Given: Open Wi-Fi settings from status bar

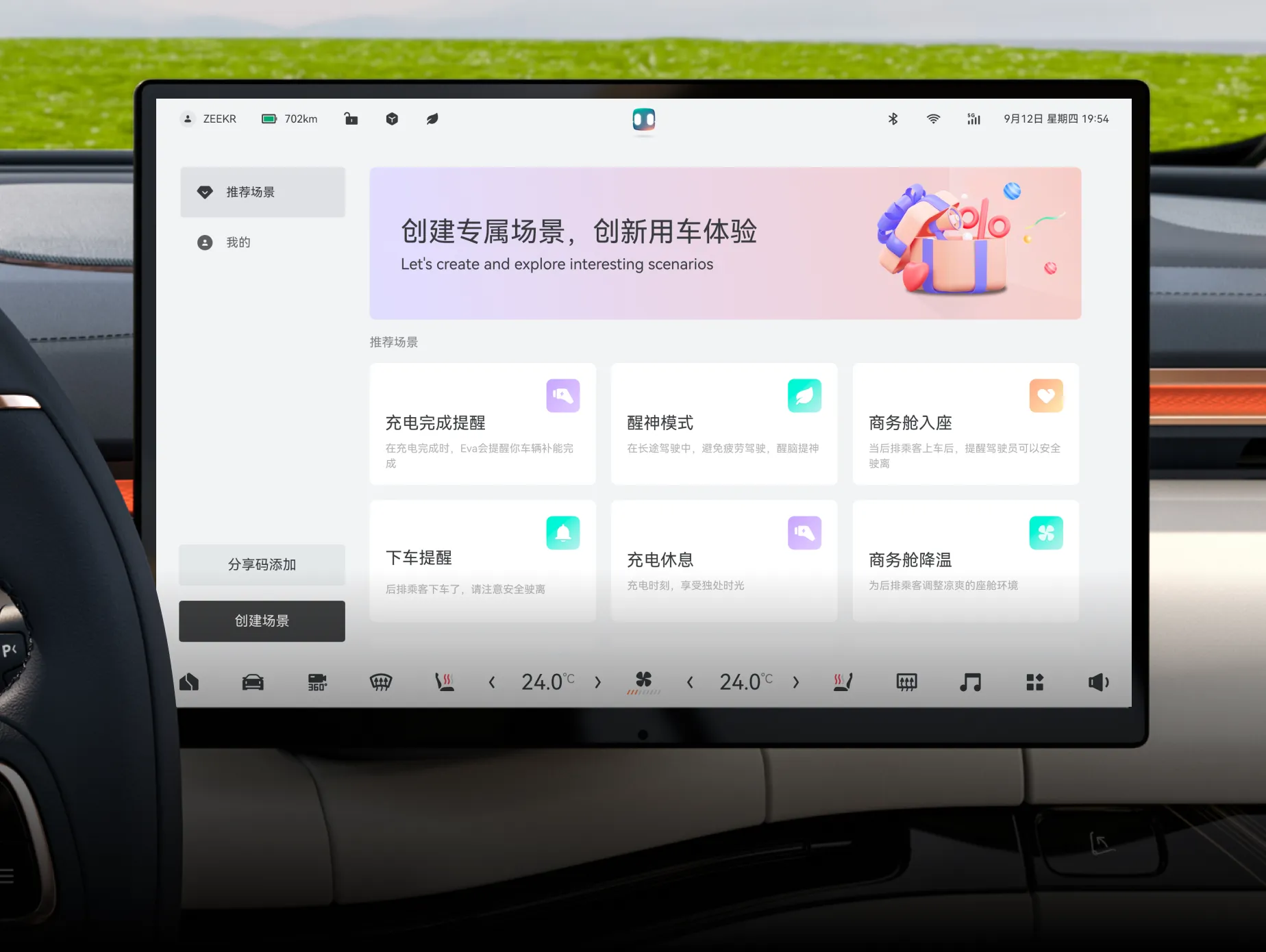Looking at the screenshot, I should coord(933,118).
